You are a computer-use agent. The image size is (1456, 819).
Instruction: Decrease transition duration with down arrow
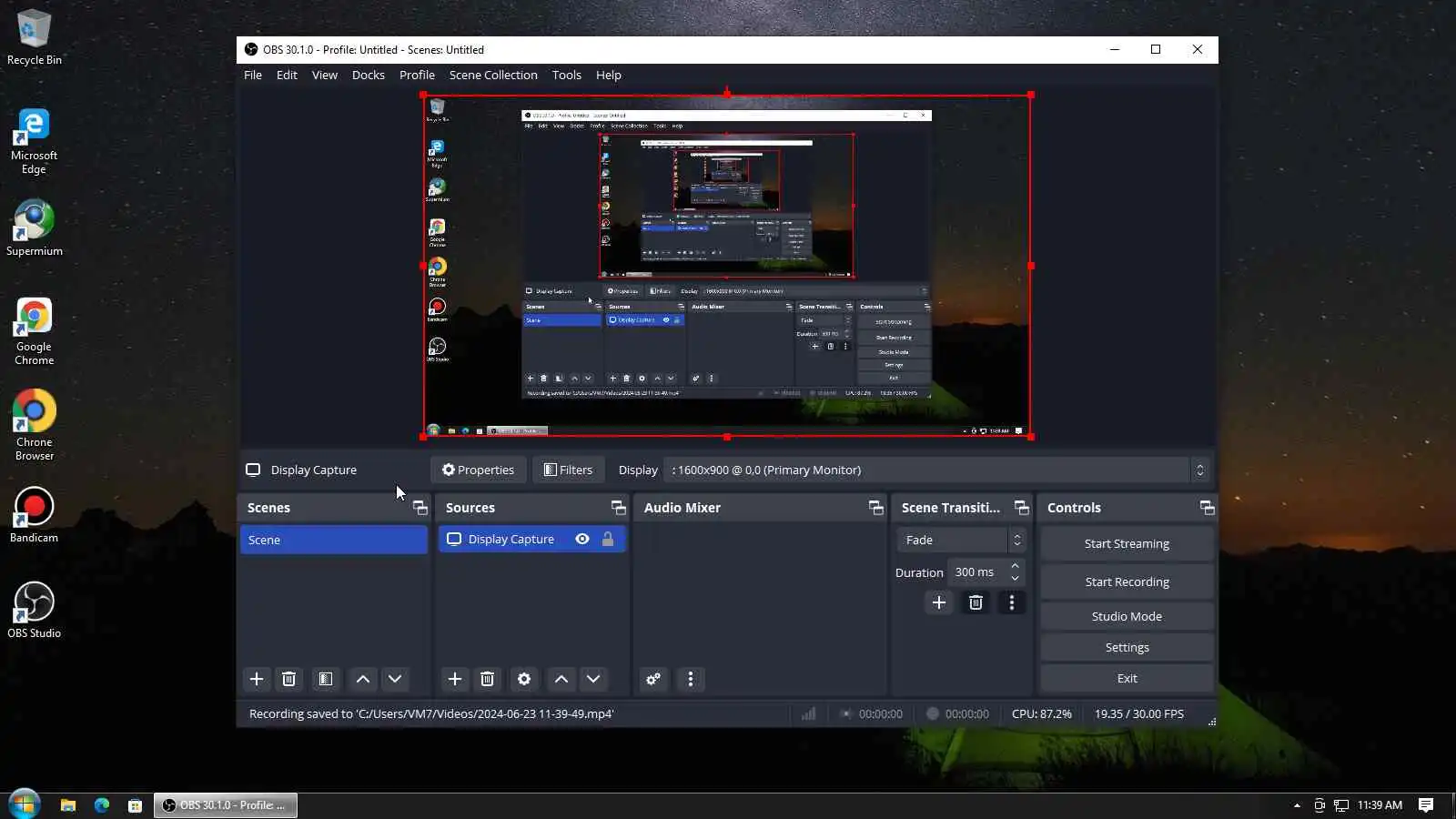click(1015, 579)
